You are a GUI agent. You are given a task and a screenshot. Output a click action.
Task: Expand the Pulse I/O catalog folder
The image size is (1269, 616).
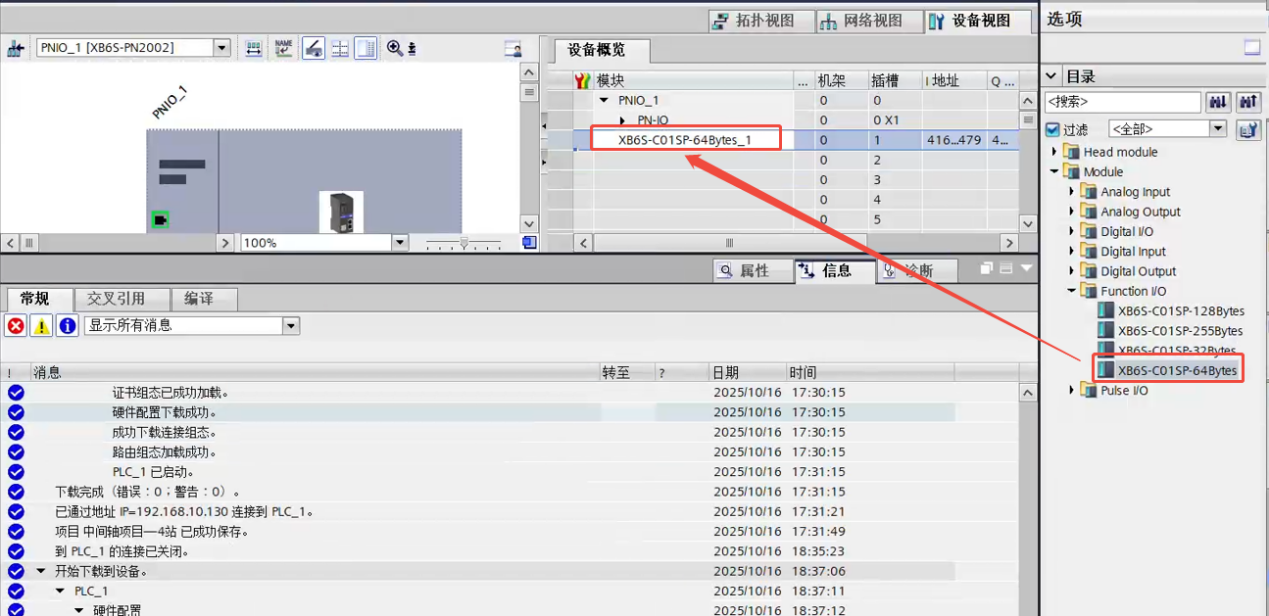pyautogui.click(x=1072, y=391)
